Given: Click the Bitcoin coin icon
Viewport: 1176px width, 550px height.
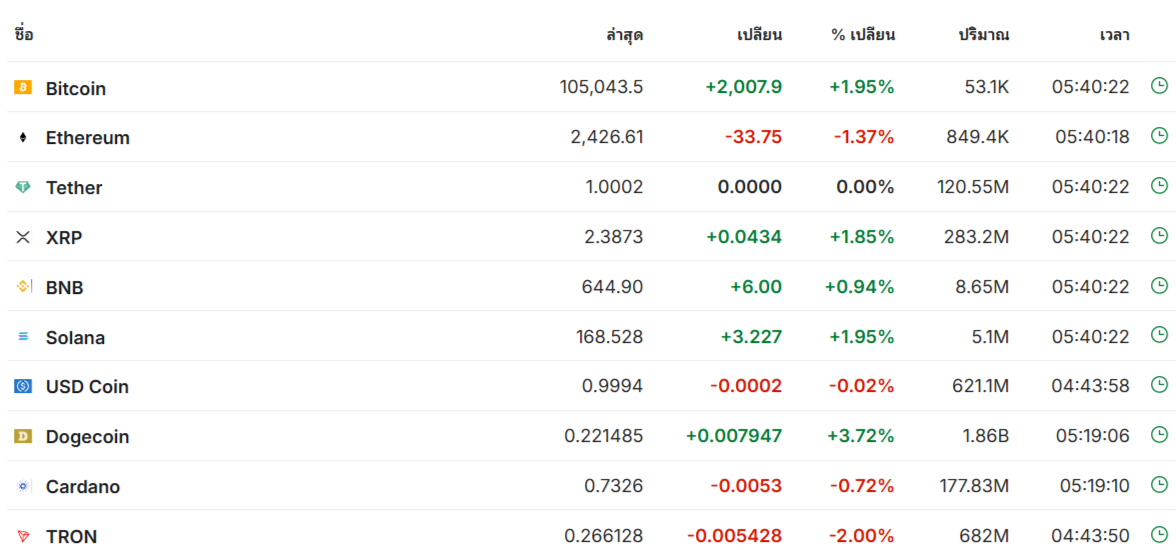Looking at the screenshot, I should pyautogui.click(x=23, y=88).
